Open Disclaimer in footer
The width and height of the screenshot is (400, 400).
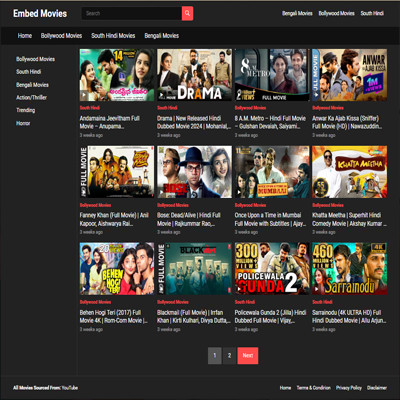tap(377, 388)
